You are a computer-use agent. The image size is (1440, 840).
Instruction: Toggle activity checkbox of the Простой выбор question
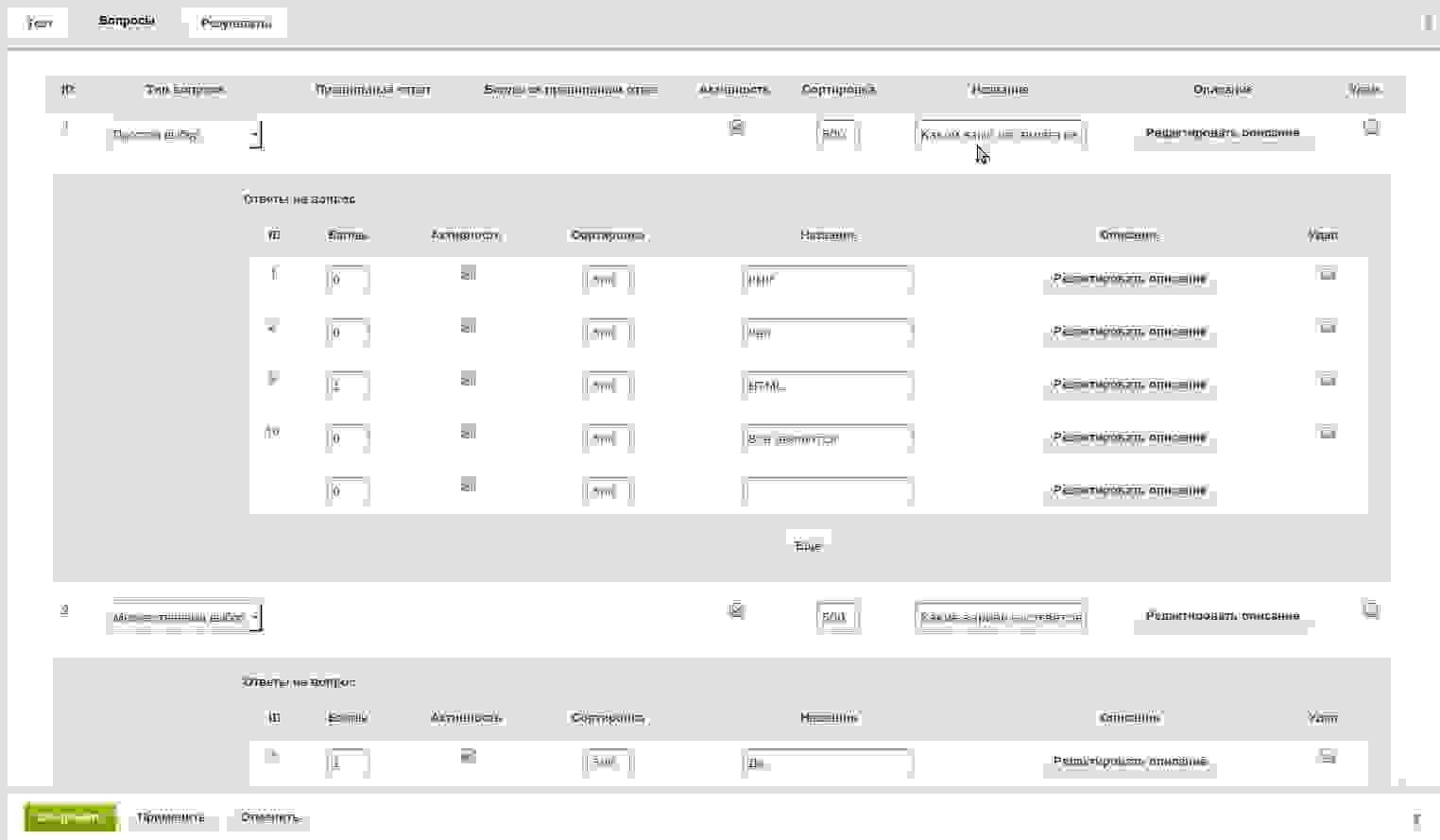tap(737, 127)
